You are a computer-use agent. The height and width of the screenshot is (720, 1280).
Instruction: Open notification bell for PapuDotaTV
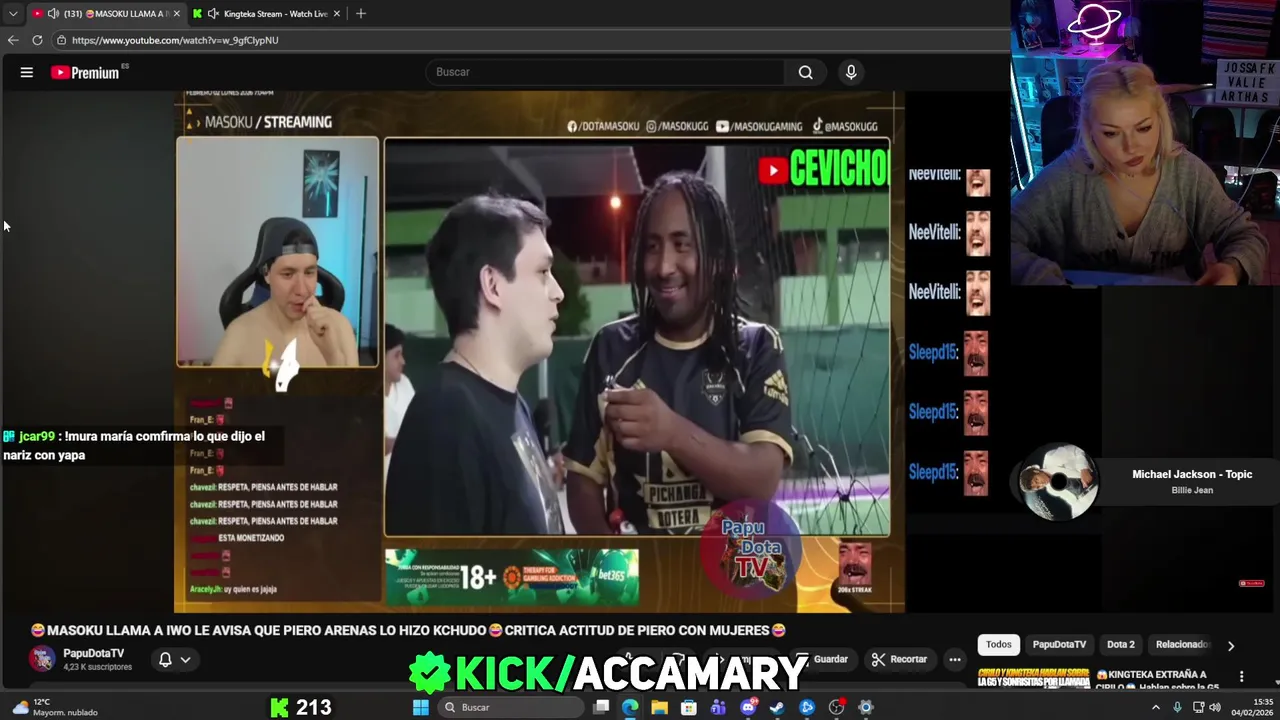tap(165, 660)
